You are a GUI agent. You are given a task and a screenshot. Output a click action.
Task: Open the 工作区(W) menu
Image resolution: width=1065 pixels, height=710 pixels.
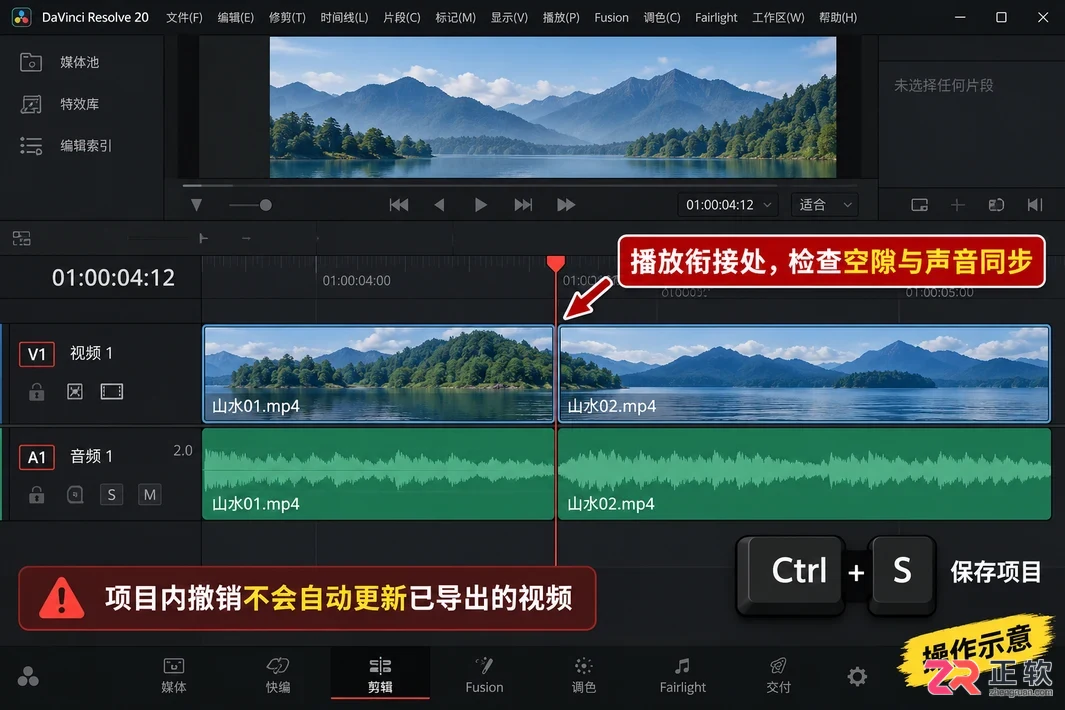778,18
